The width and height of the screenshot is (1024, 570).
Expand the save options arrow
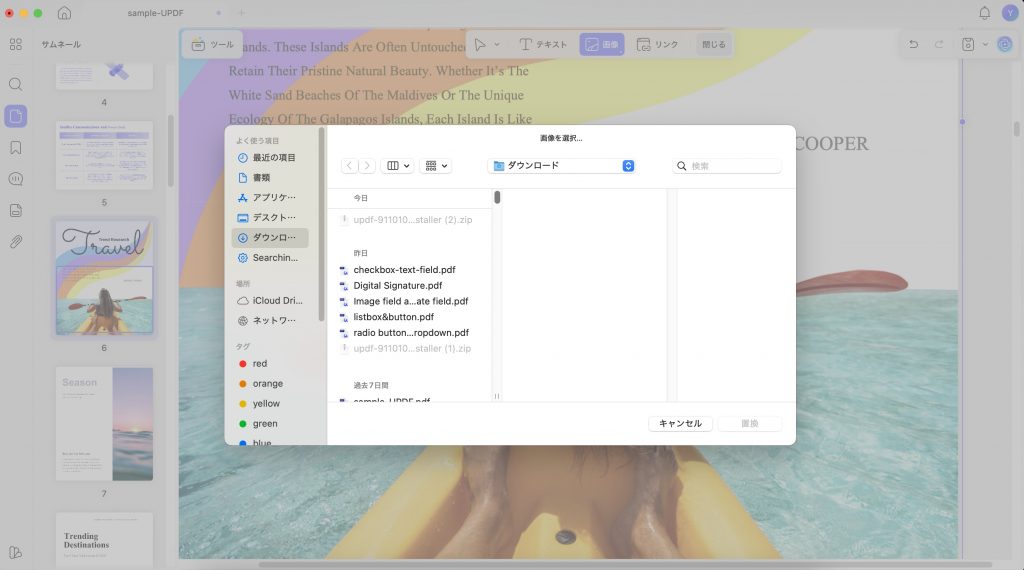(985, 44)
